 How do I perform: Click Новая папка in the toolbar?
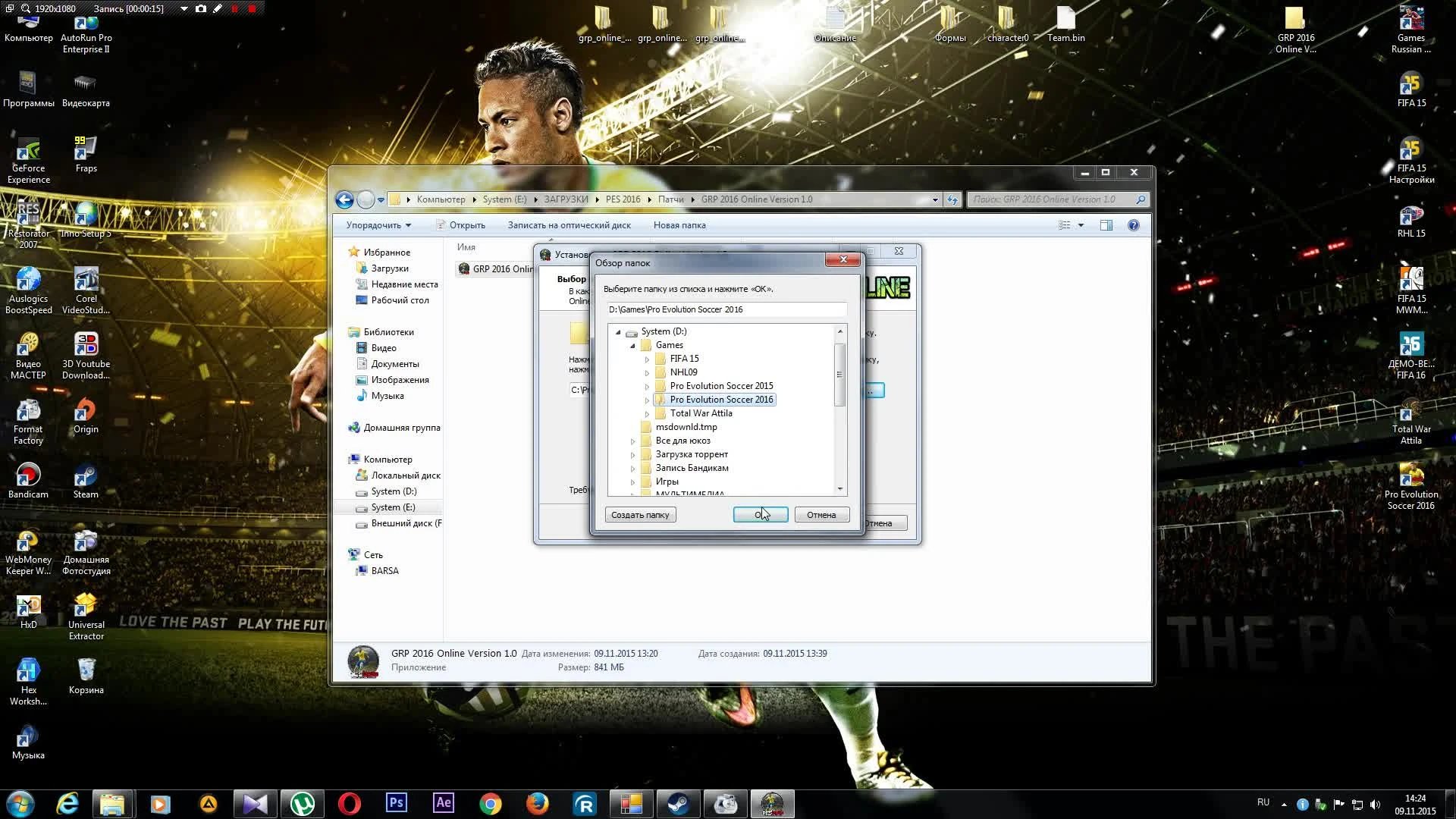(x=679, y=225)
